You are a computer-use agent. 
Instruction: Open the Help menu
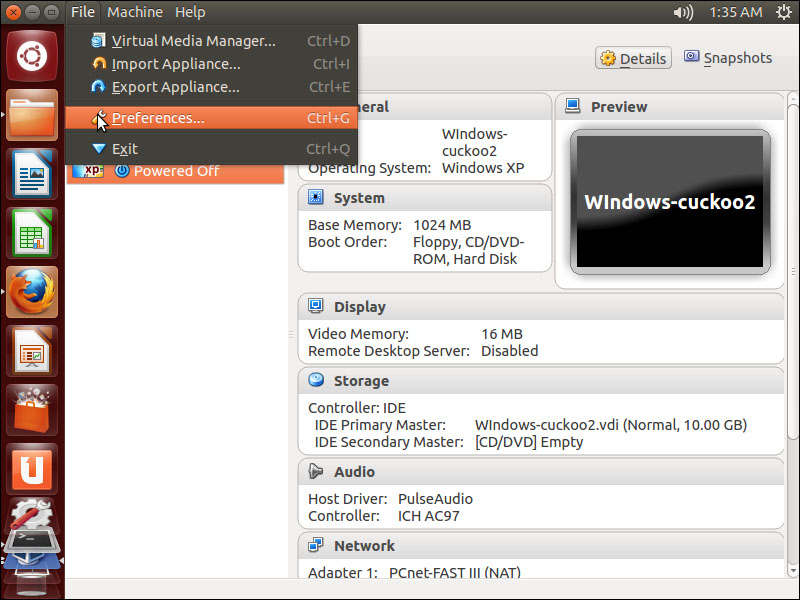190,12
